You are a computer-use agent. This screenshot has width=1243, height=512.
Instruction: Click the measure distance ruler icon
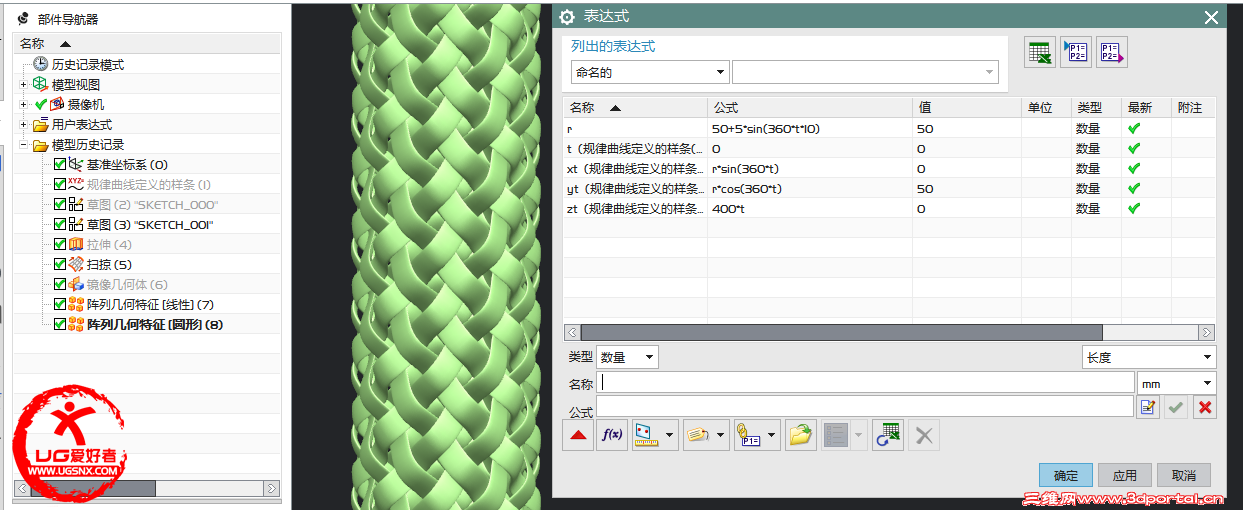[648, 435]
